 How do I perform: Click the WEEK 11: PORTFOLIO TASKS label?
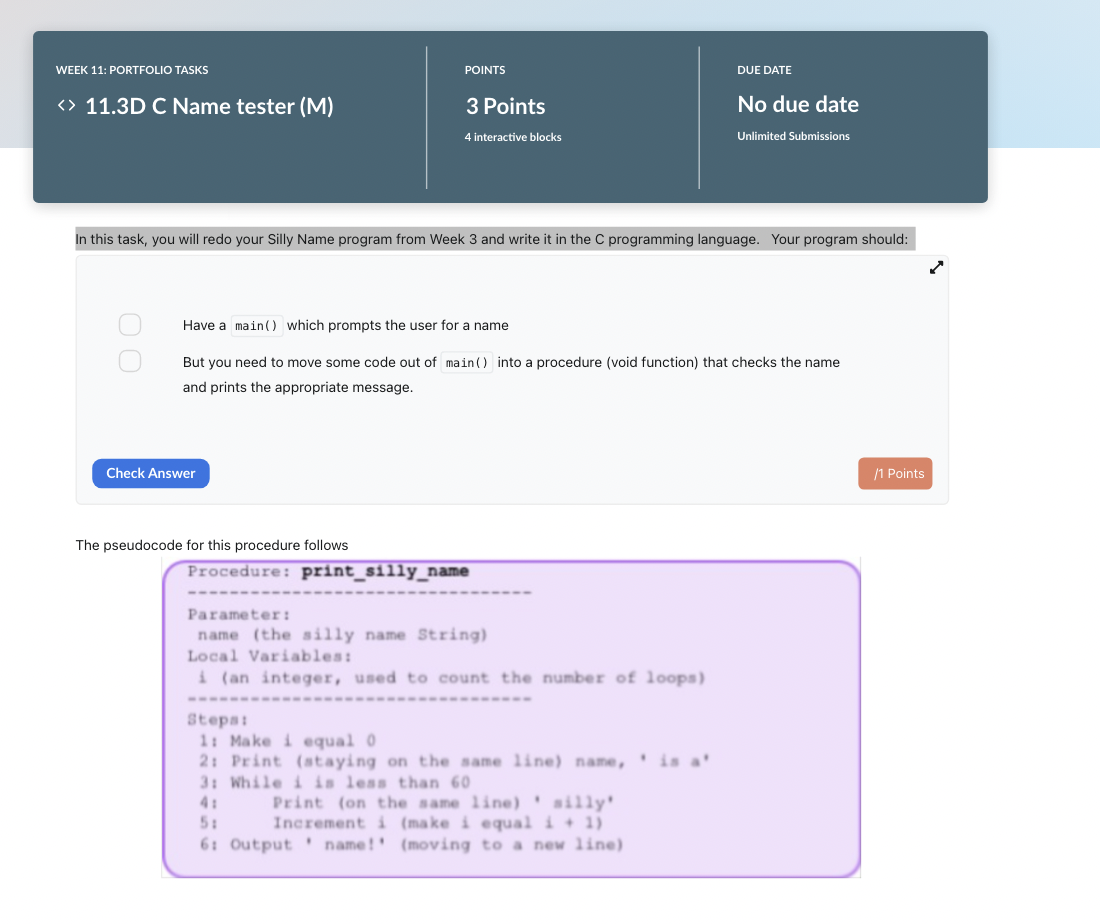[132, 70]
